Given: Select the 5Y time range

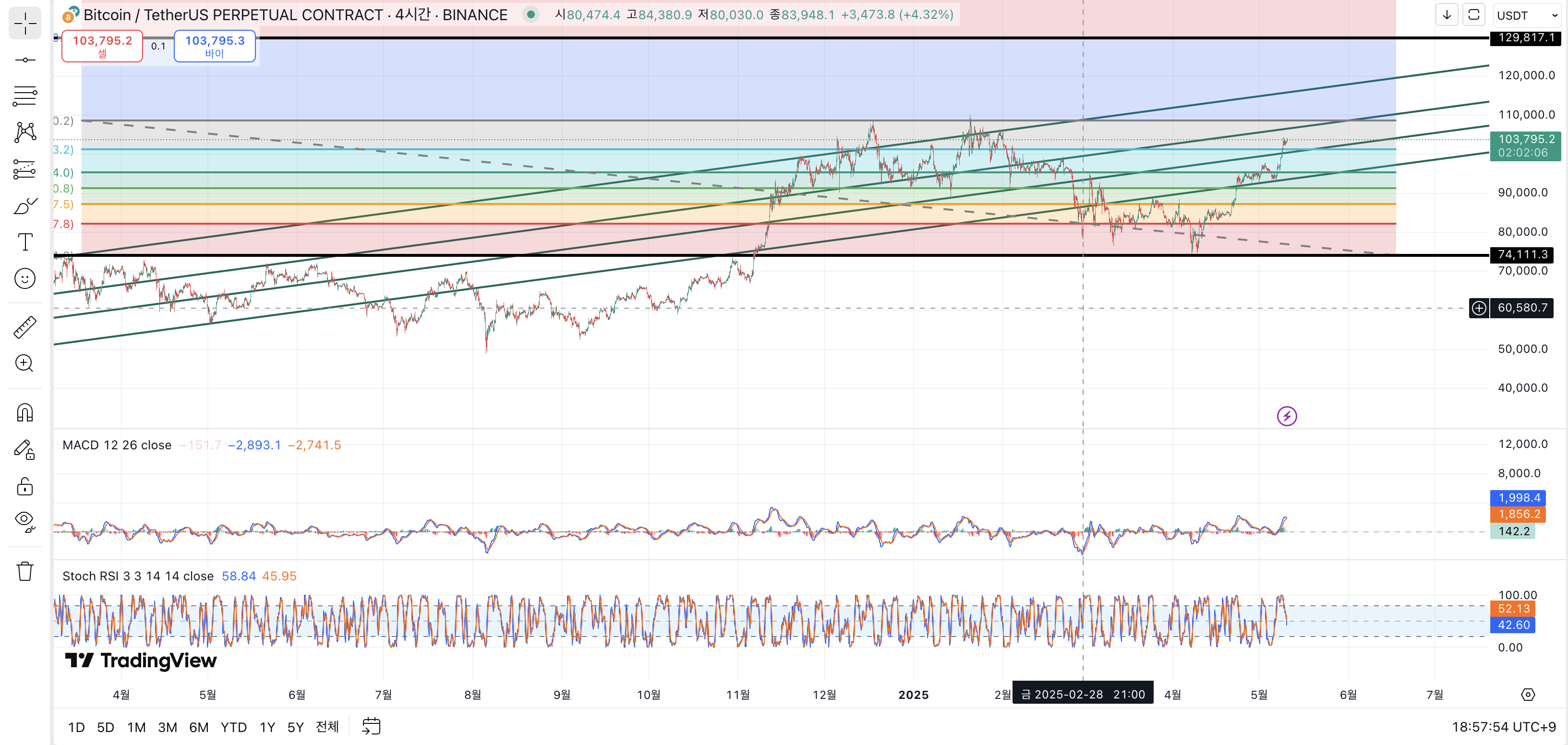Looking at the screenshot, I should [x=295, y=727].
